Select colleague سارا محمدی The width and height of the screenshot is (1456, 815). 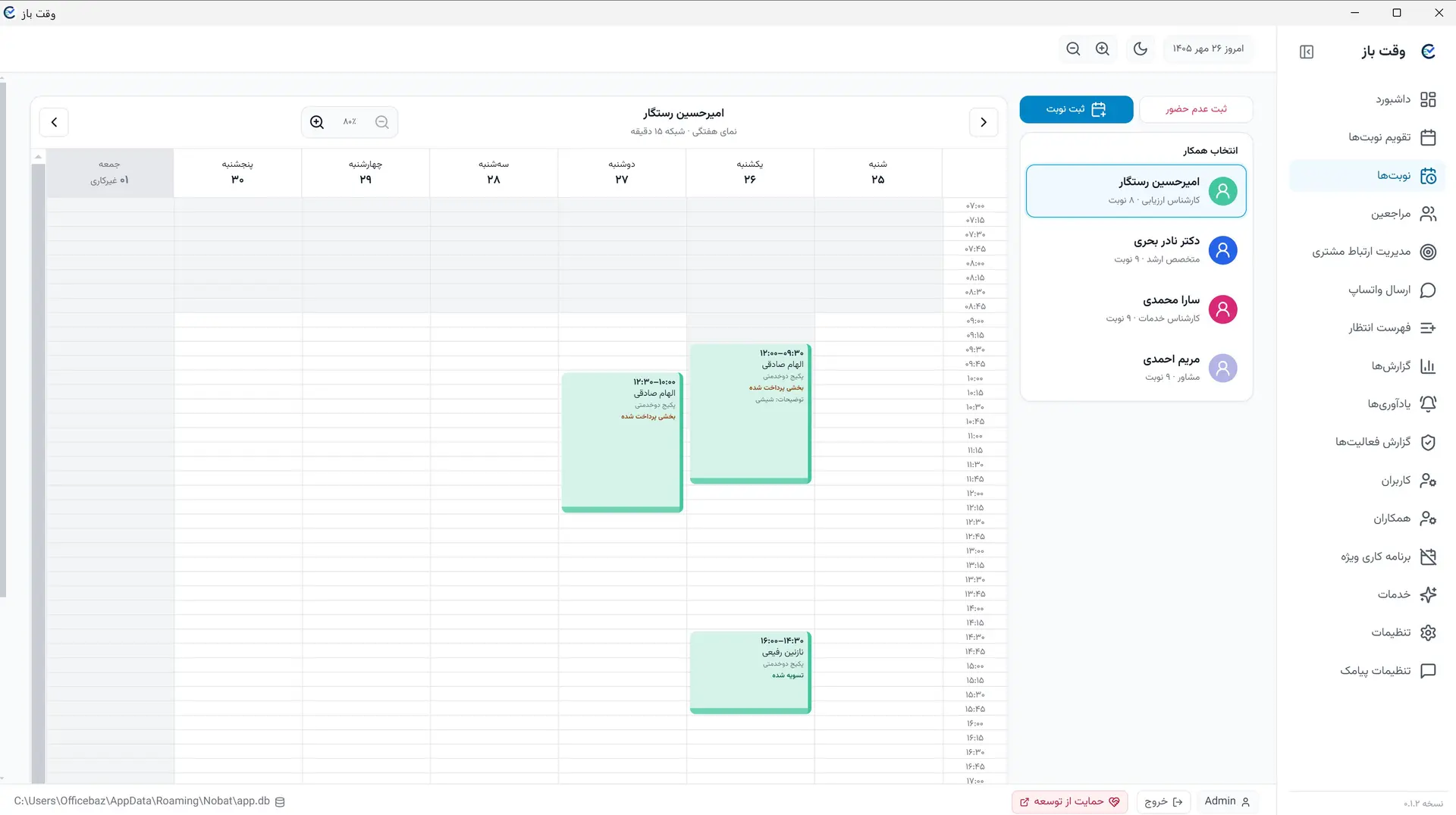pyautogui.click(x=1136, y=309)
